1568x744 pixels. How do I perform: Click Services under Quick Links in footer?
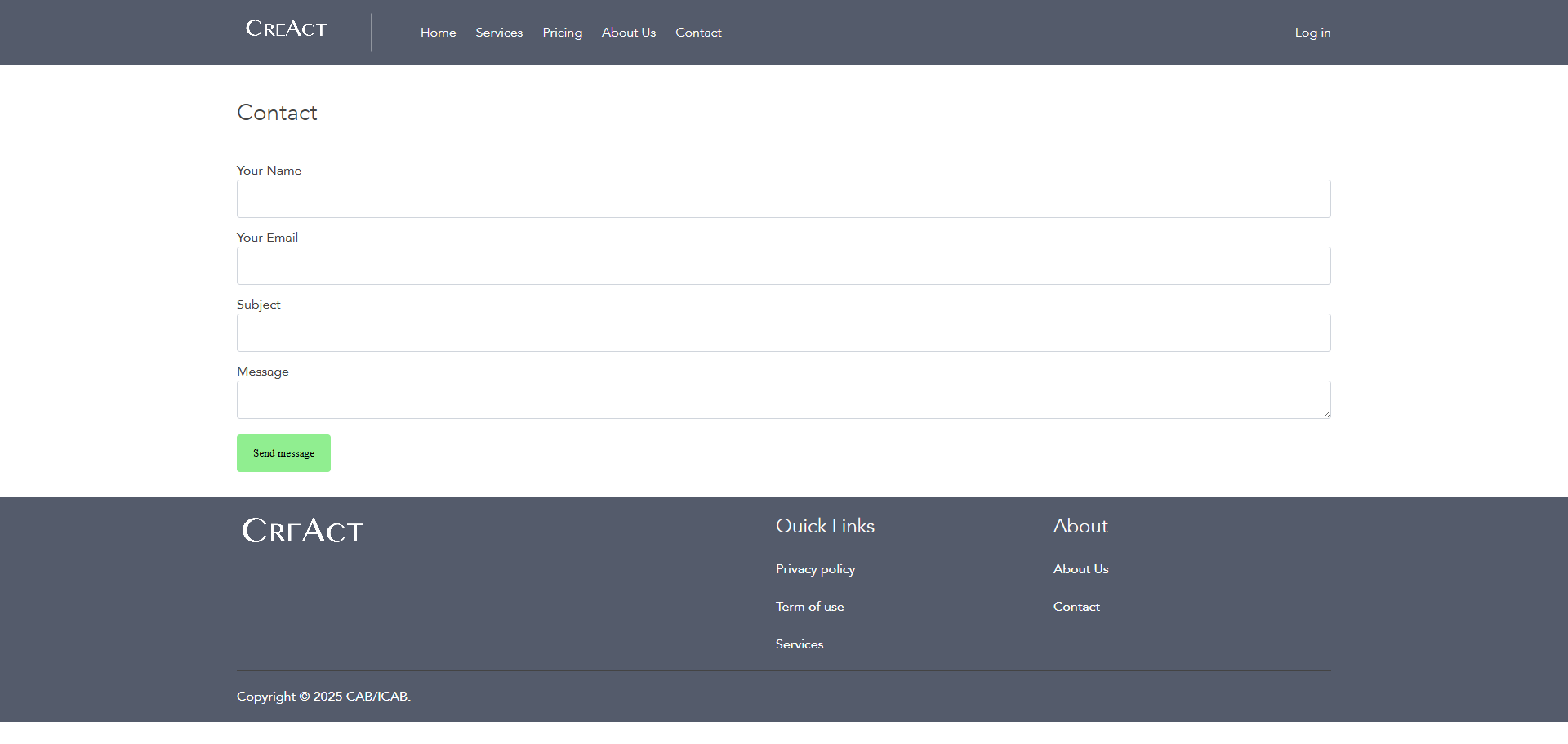(x=799, y=644)
